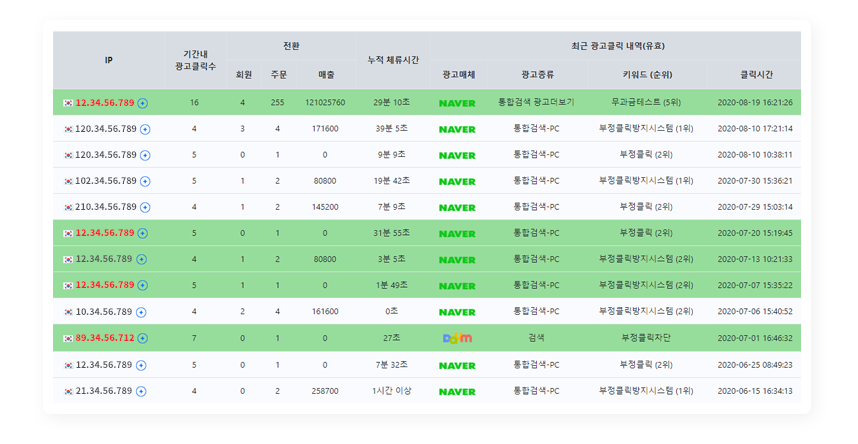Screen dimensions: 858x444
Task: Select red IP 89.34.56.712
Action: point(105,338)
